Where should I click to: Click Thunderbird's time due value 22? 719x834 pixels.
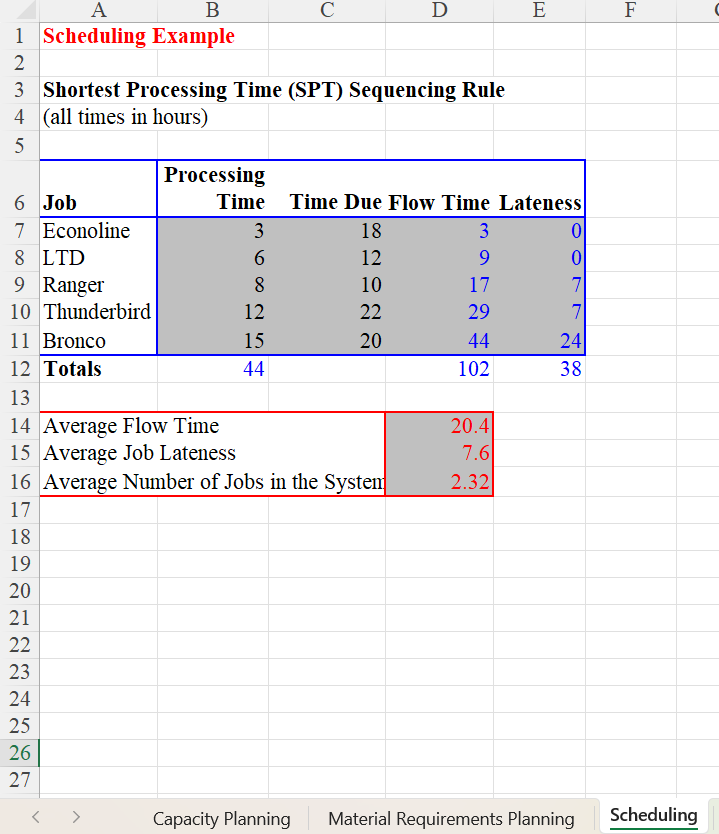pyautogui.click(x=327, y=312)
